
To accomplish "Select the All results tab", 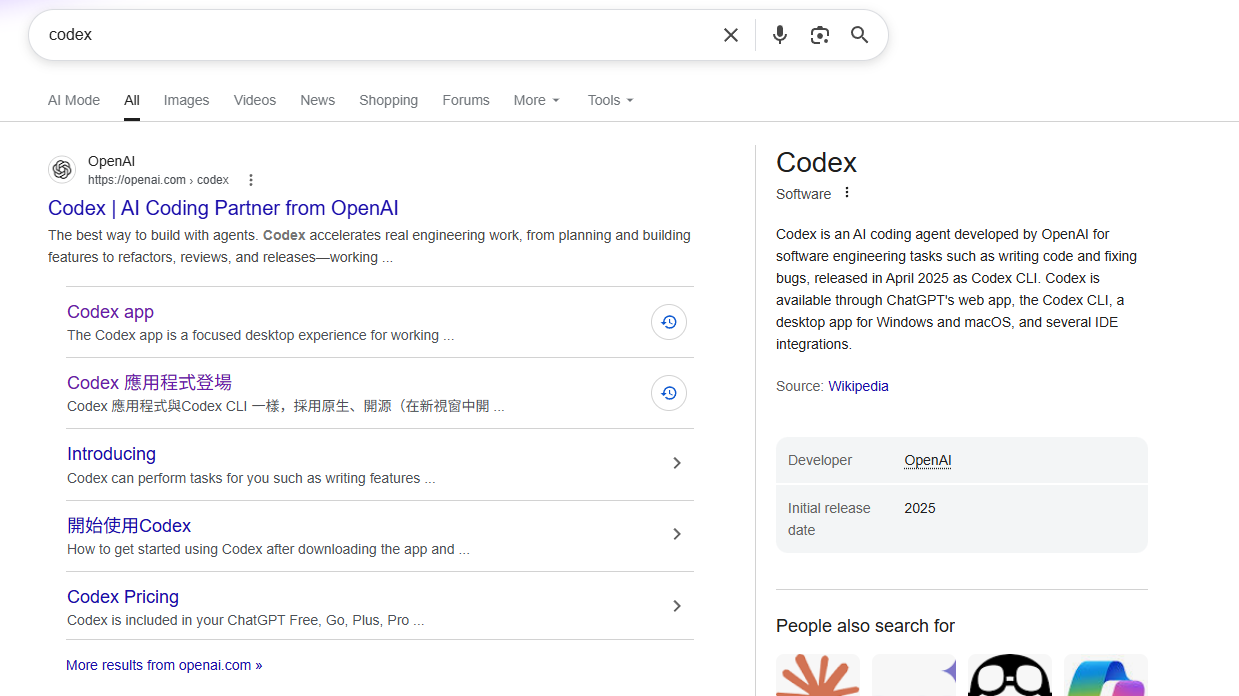I will 132,100.
